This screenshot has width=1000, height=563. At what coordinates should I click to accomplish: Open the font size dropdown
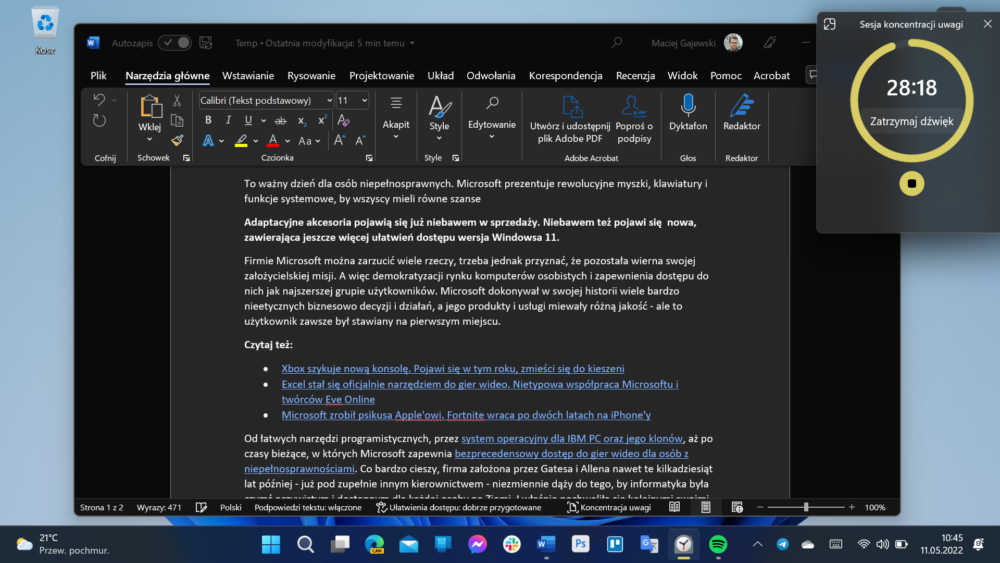click(x=364, y=100)
